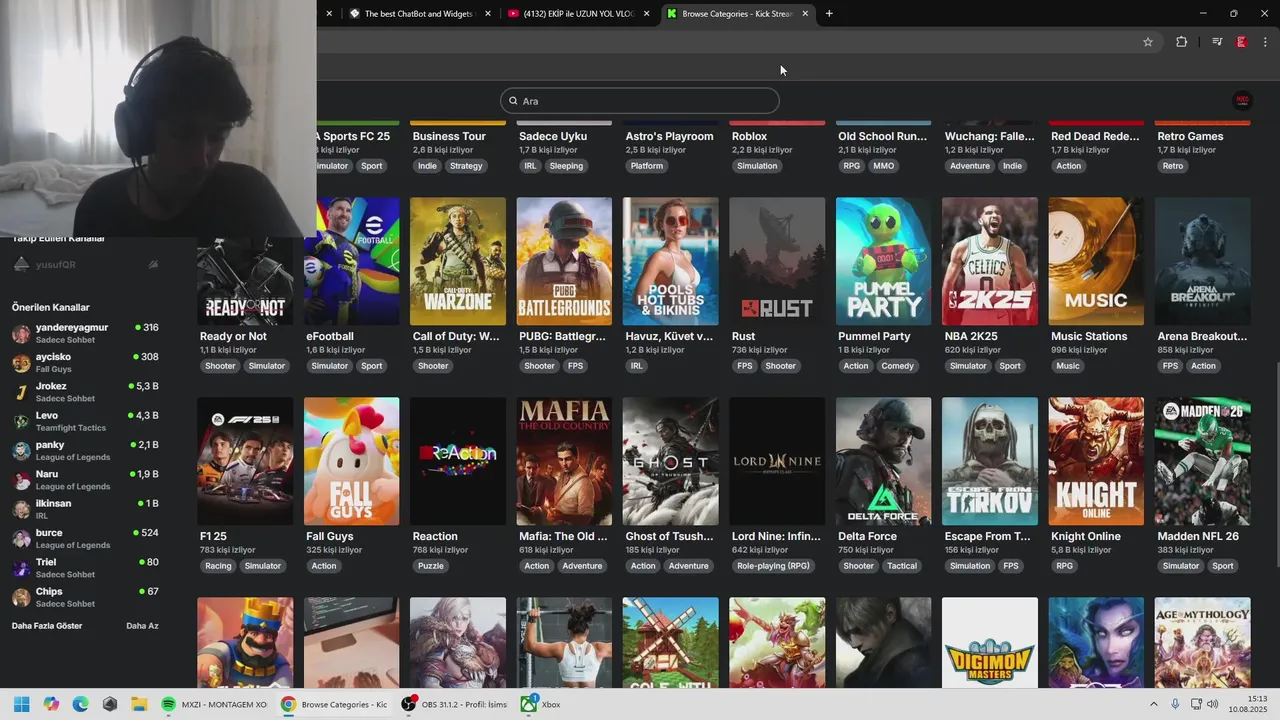
Task: Open the Ghost of Tsushima cover
Action: click(671, 461)
